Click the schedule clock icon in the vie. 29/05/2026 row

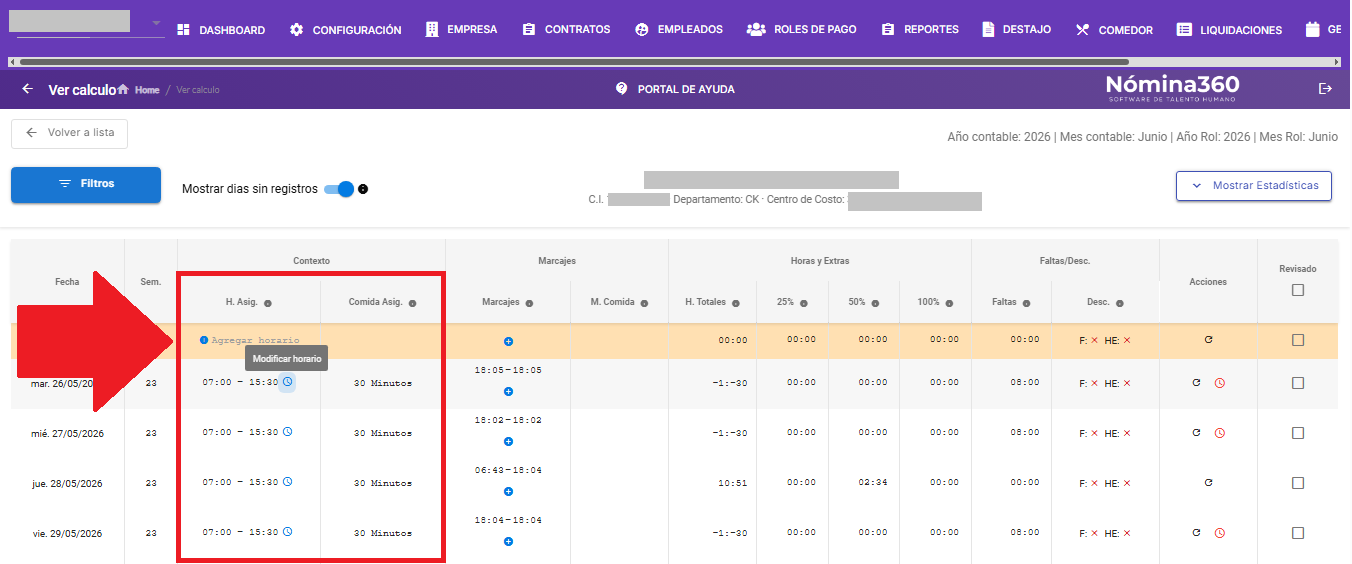287,532
